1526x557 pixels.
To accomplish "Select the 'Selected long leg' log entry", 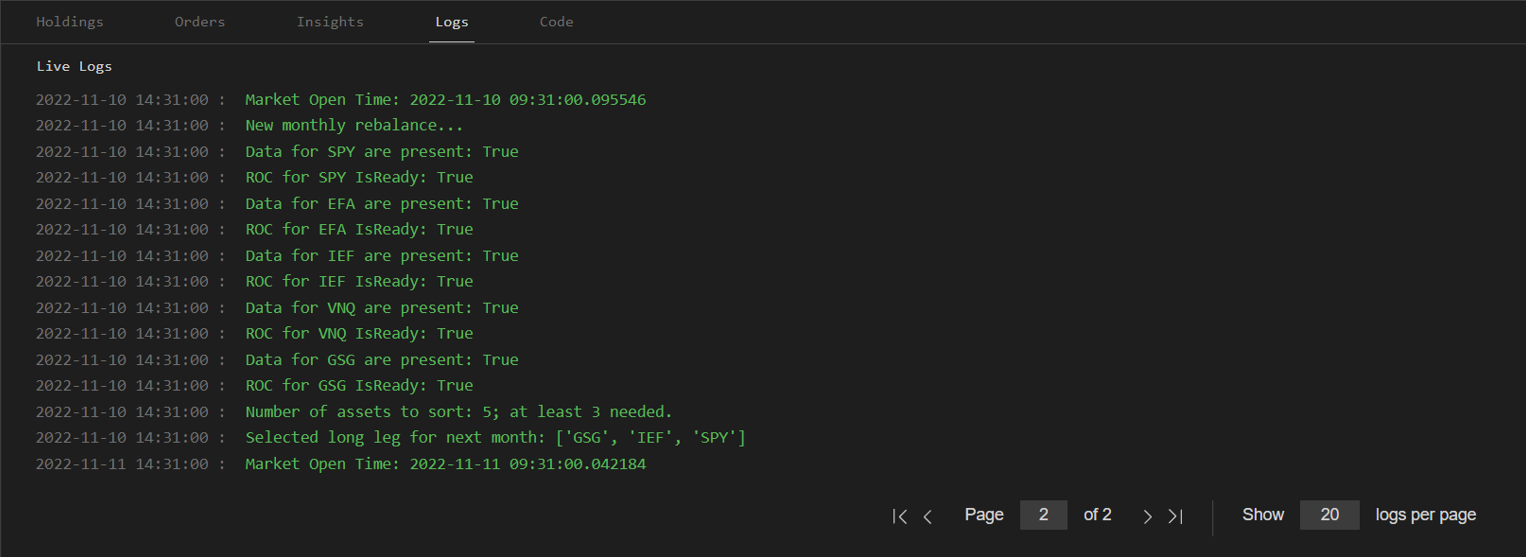I will click(x=496, y=438).
